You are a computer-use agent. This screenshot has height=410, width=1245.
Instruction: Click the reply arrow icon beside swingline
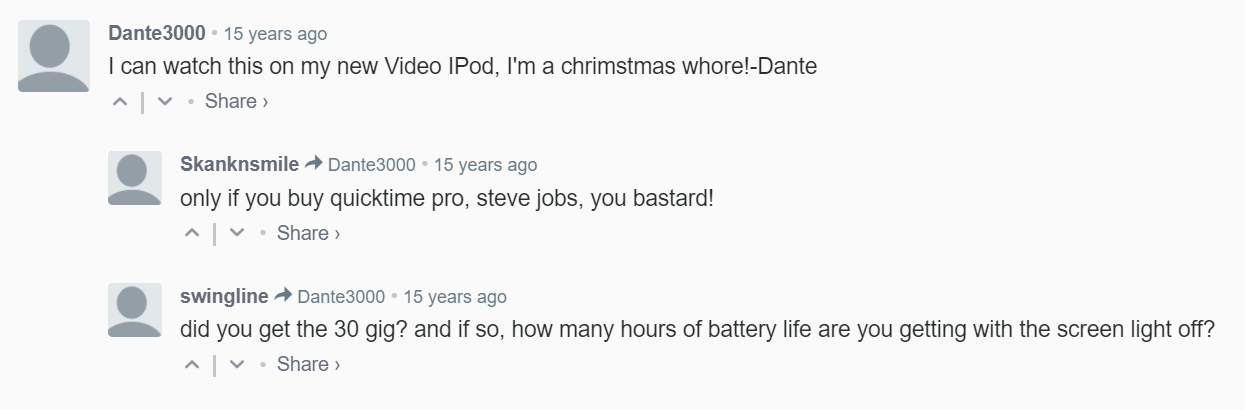pos(283,296)
